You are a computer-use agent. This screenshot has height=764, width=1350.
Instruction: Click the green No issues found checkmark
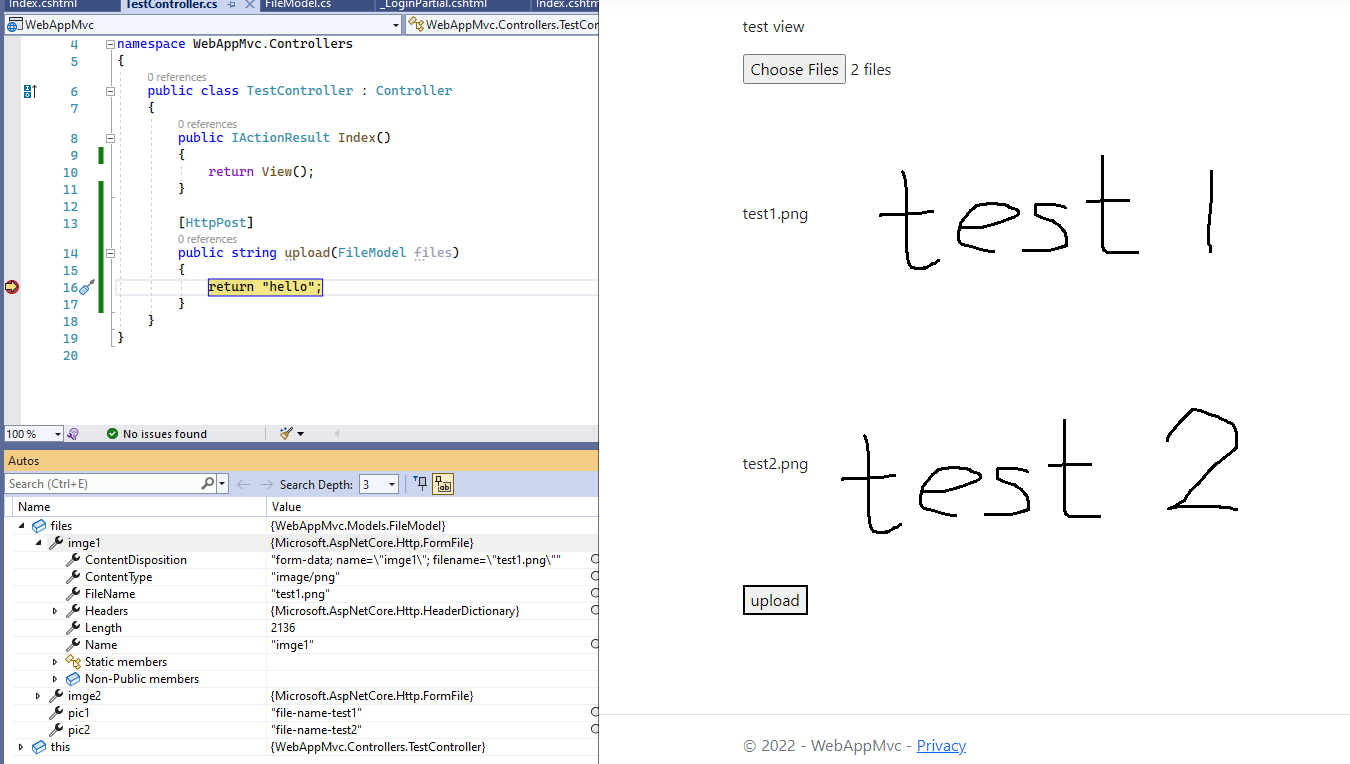pos(112,434)
